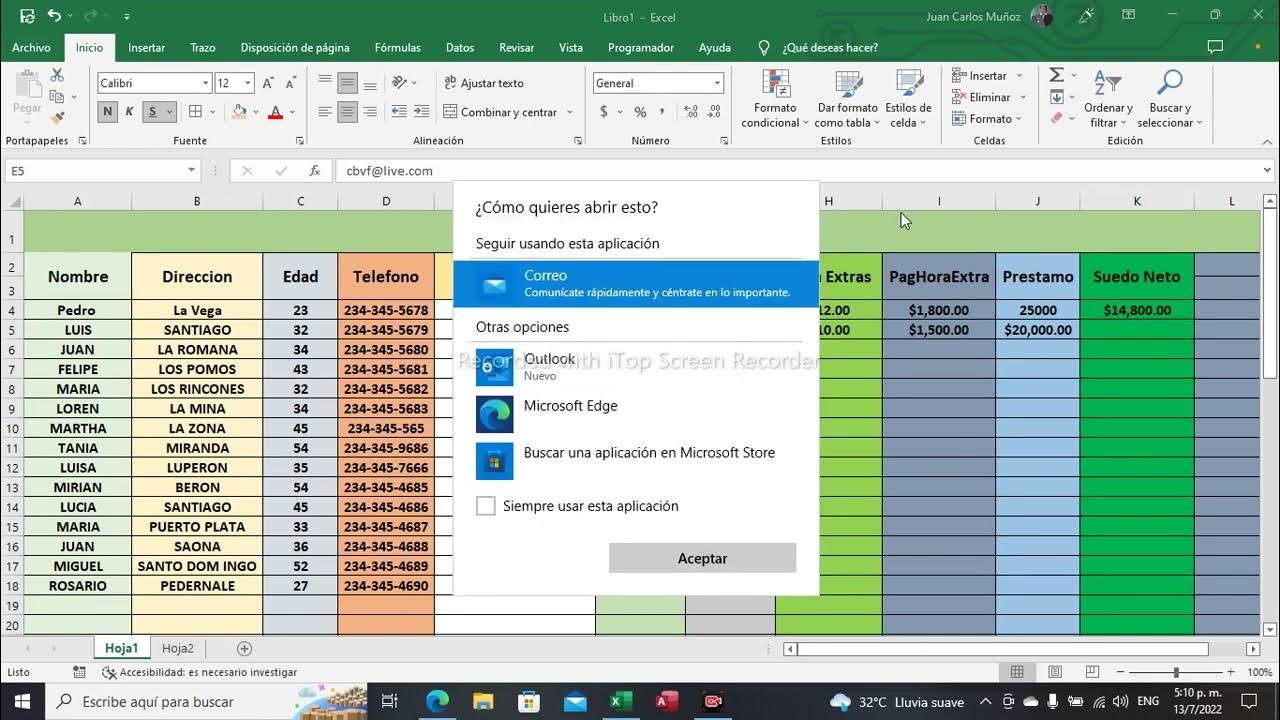
Task: Toggle Subrayado (S) underline
Action: 152,112
